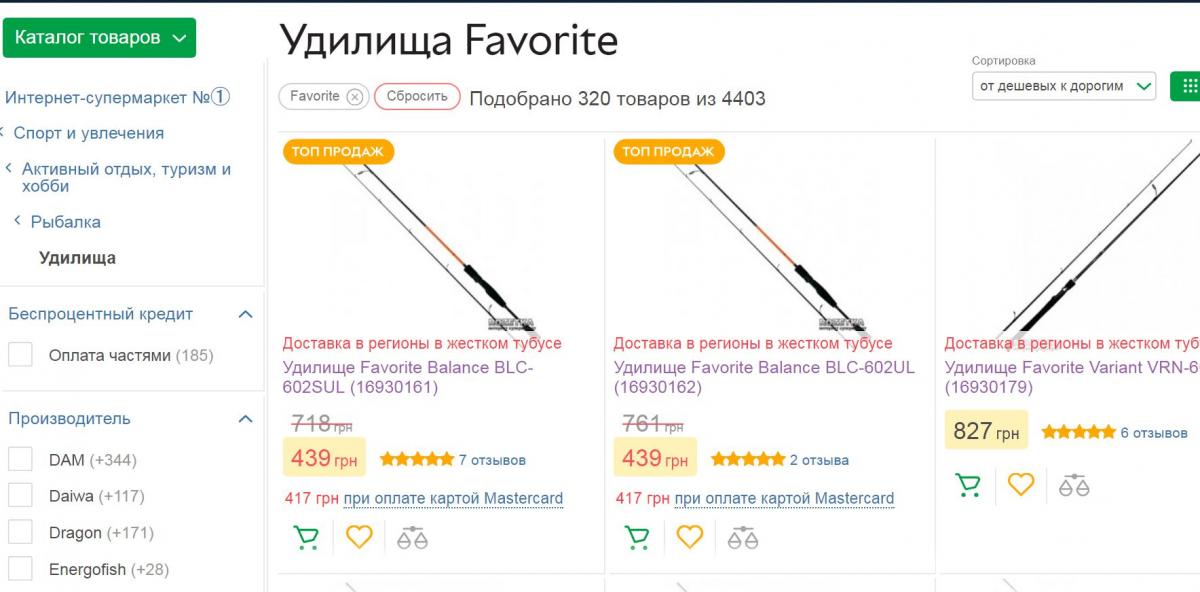Add BLC-602SUL rod to wishlist heart
Screen dimensions: 1200x592
360,537
